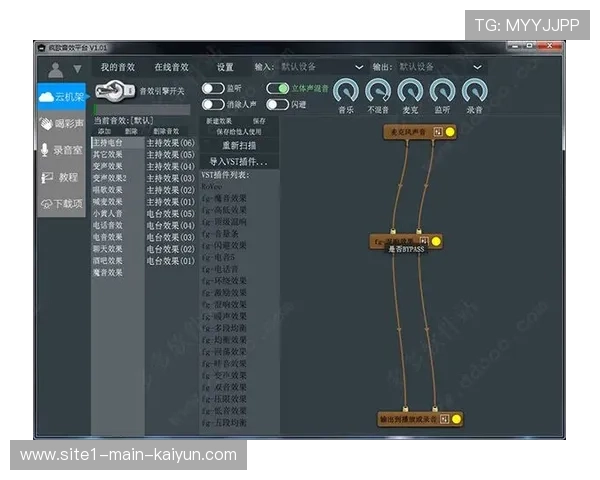600x480 pixels.
Task: Choose preset 主持效果(03)
Action: (x=171, y=178)
